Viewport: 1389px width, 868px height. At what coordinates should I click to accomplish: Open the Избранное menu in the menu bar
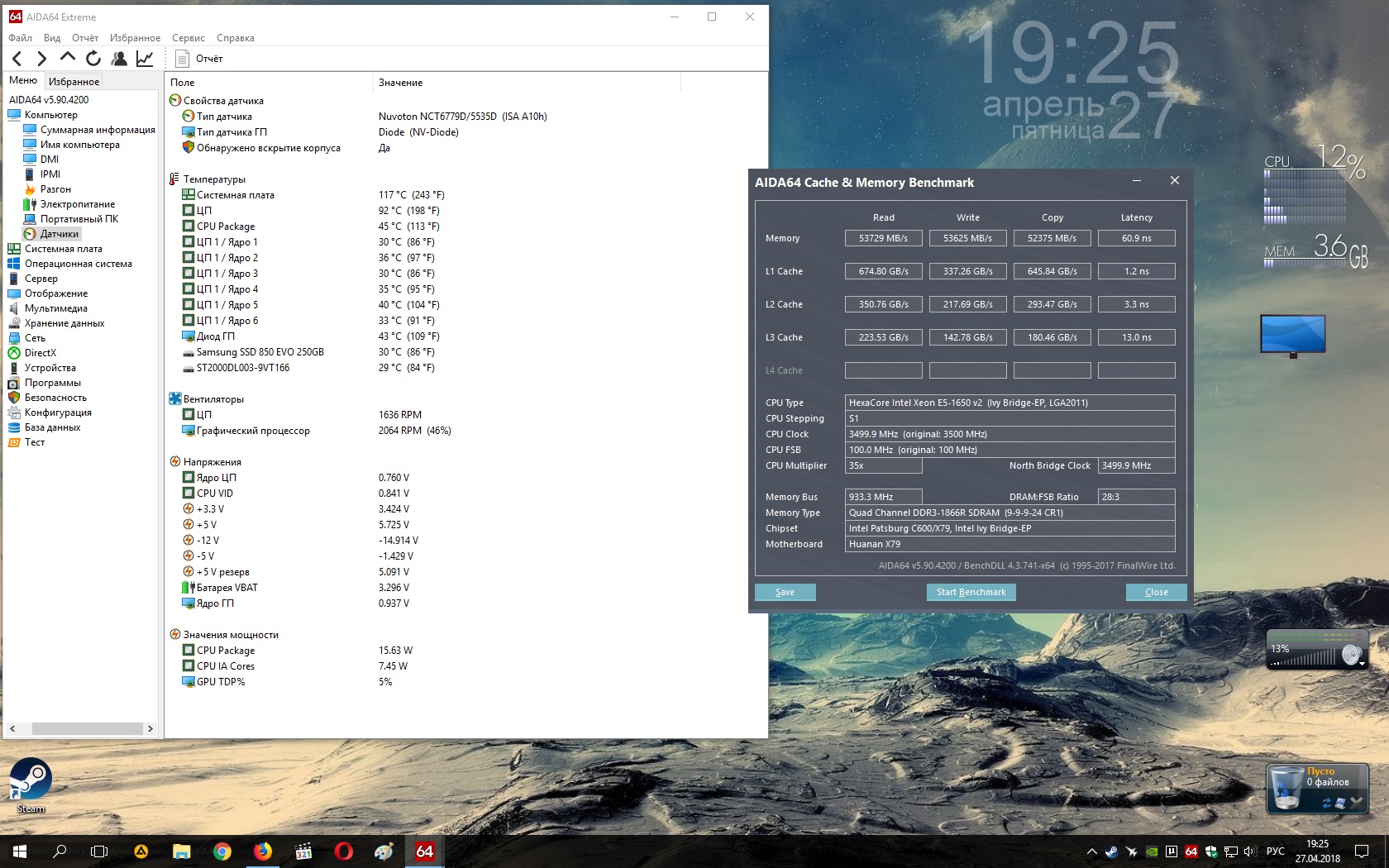(135, 38)
